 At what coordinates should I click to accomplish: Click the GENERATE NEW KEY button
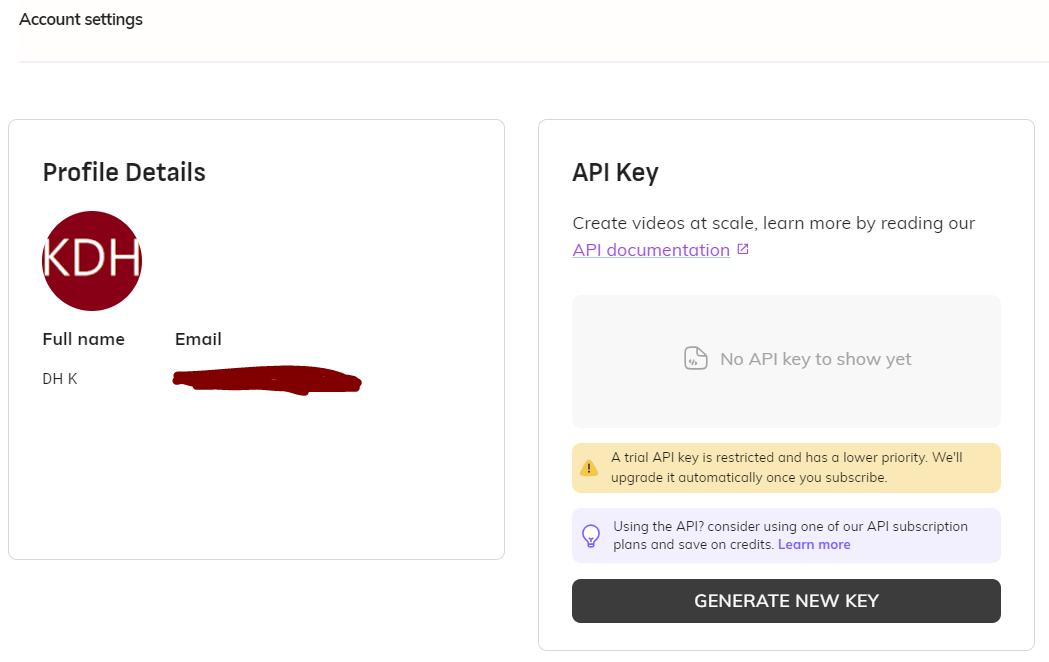[x=786, y=600]
